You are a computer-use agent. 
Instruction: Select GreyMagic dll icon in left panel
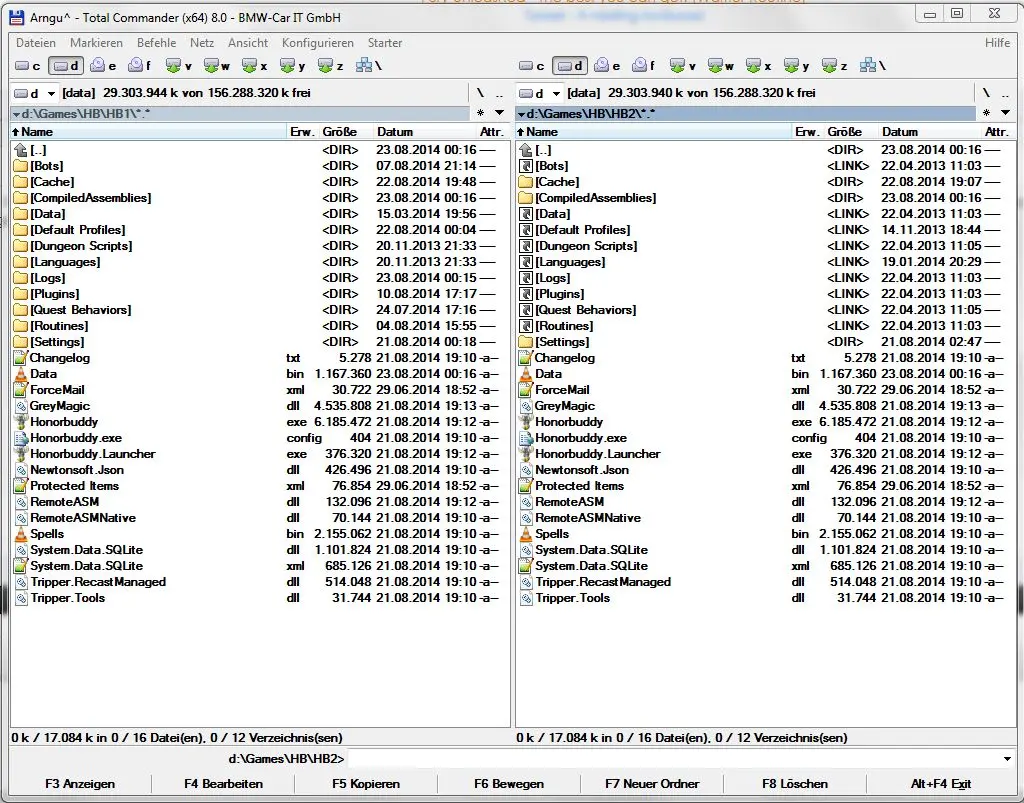[x=21, y=406]
